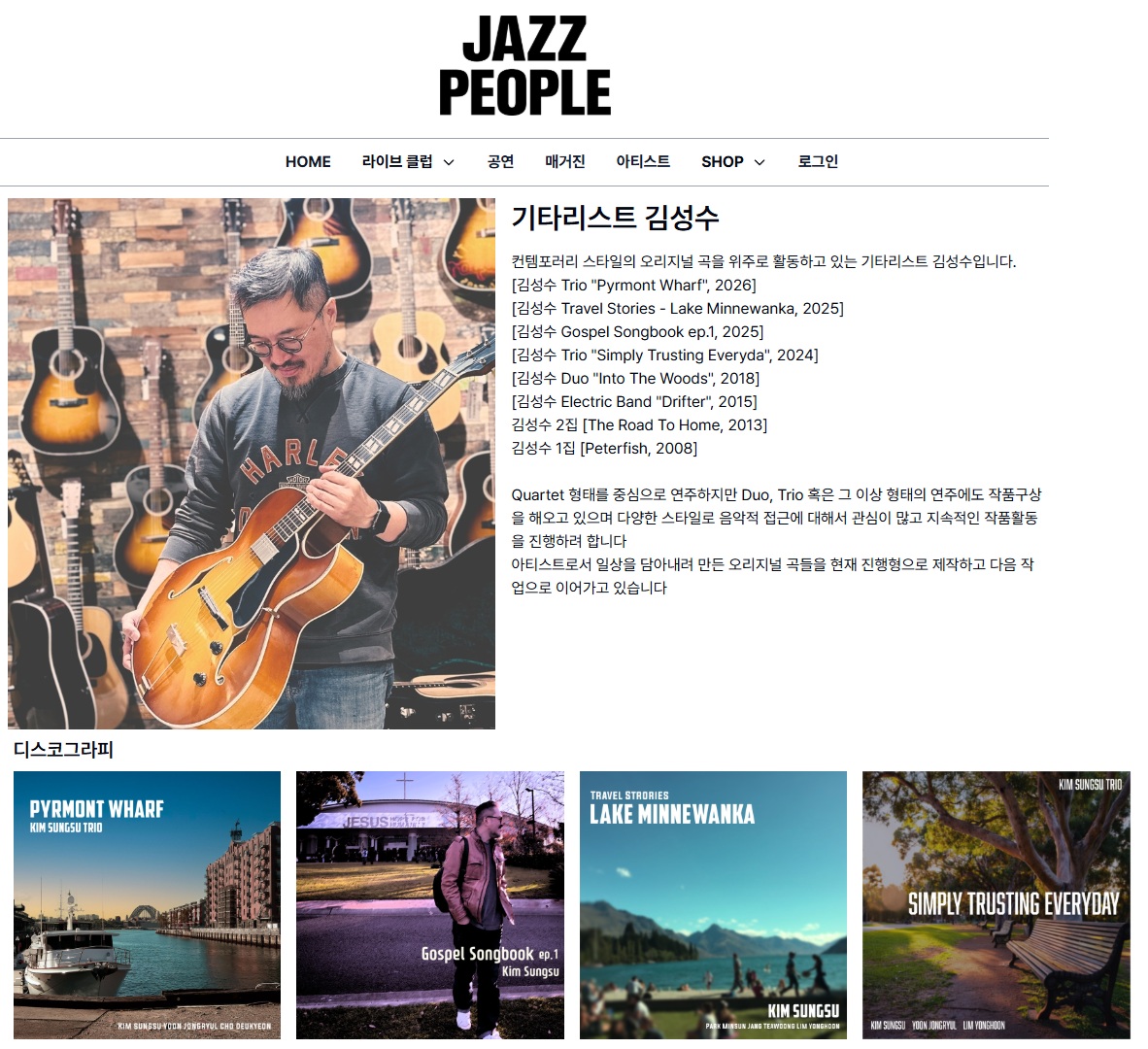Click the JAZZ PEOPLE logo

pyautogui.click(x=524, y=65)
